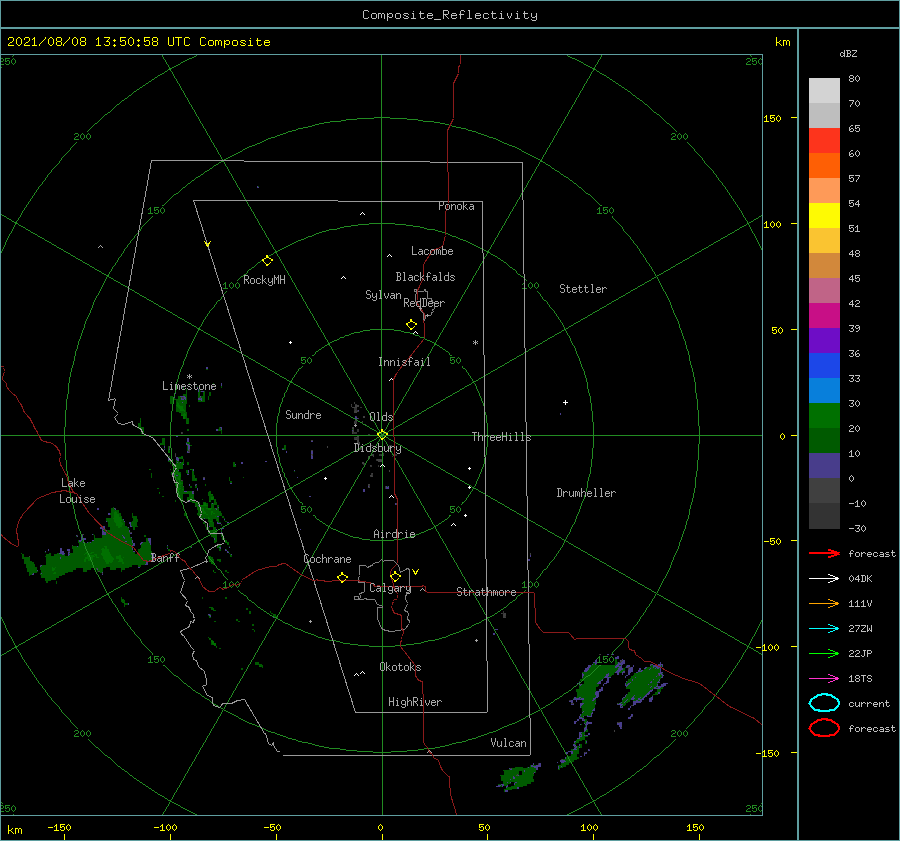This screenshot has width=900, height=841.
Task: Select the orange 60 dBZ legend swatch
Action: [824, 165]
